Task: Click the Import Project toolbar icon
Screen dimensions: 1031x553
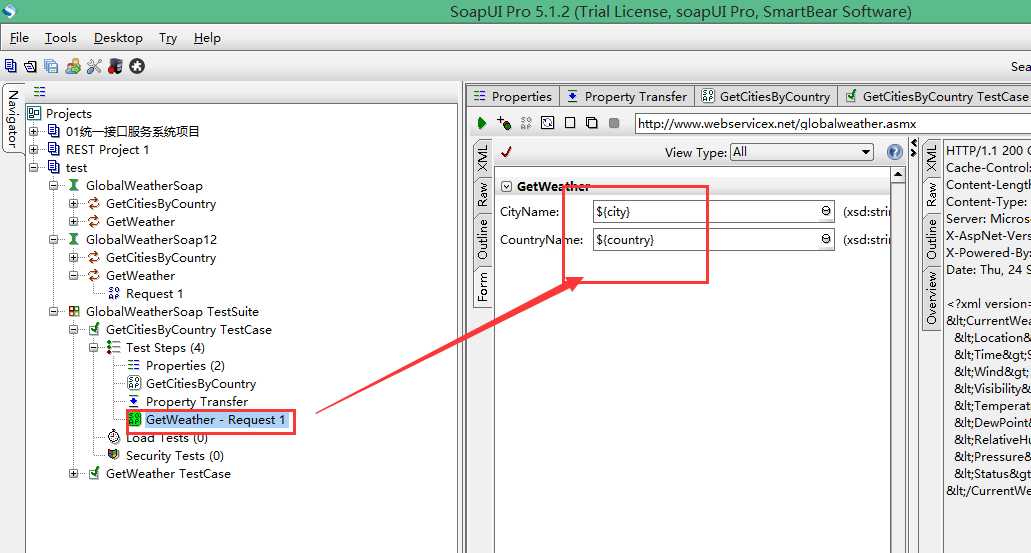Action: pos(30,66)
